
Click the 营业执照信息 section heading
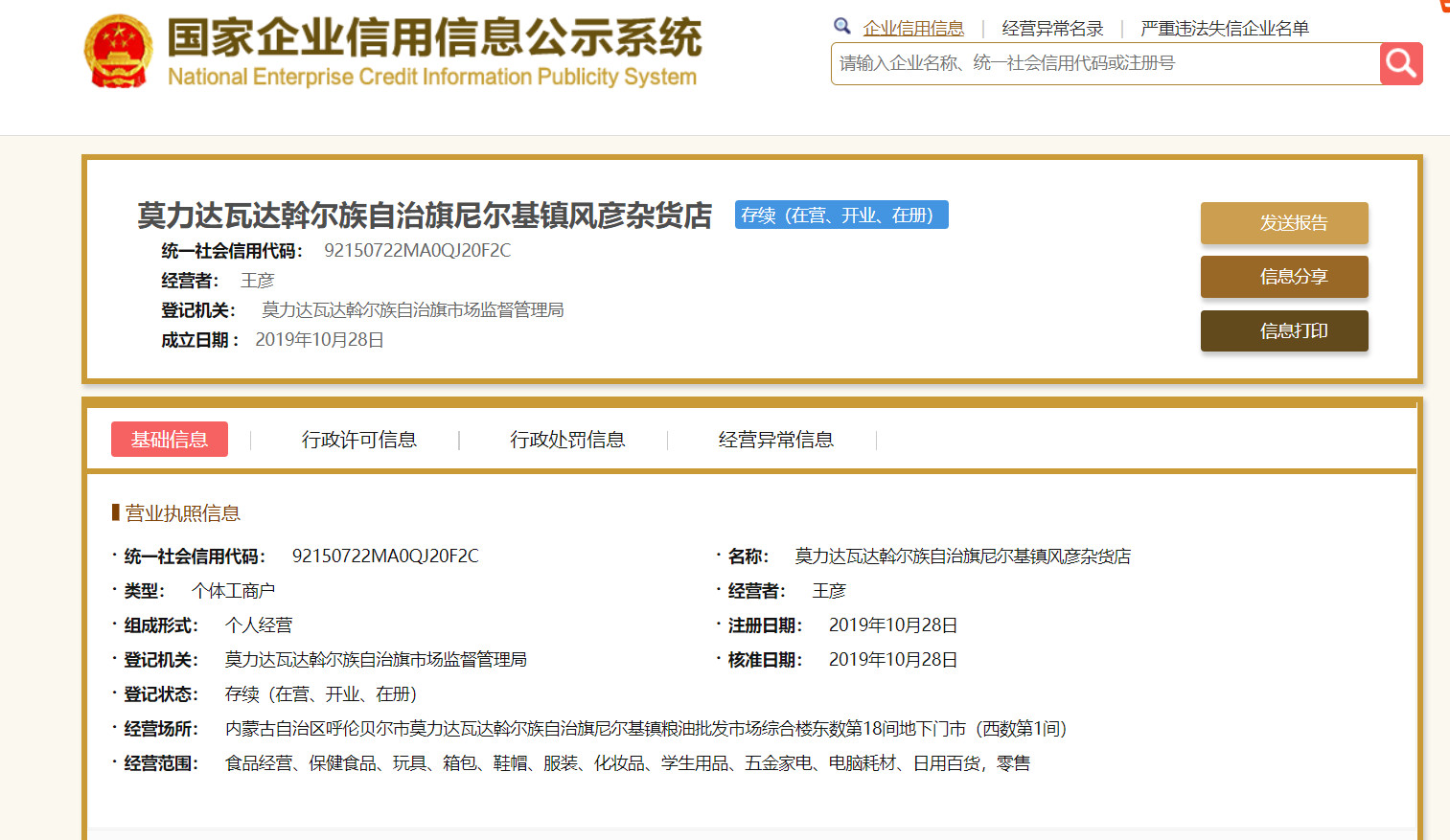[182, 513]
